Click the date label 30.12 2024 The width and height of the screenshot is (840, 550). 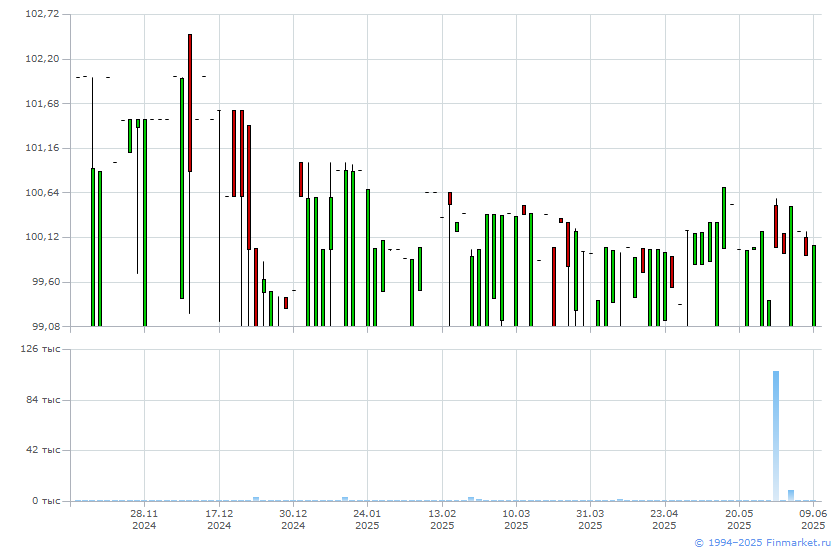click(293, 519)
